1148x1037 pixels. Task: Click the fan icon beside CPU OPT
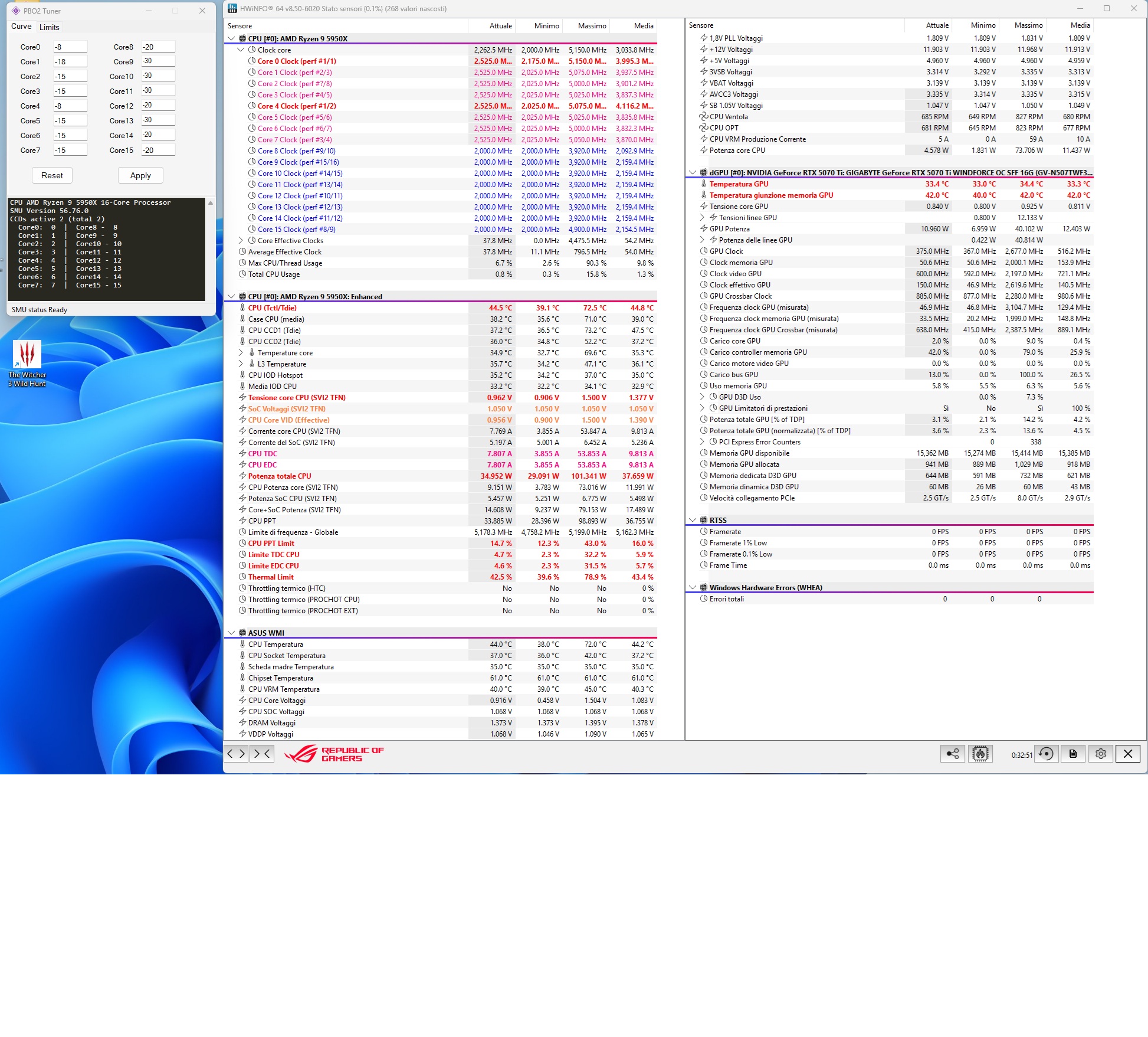pyautogui.click(x=703, y=128)
